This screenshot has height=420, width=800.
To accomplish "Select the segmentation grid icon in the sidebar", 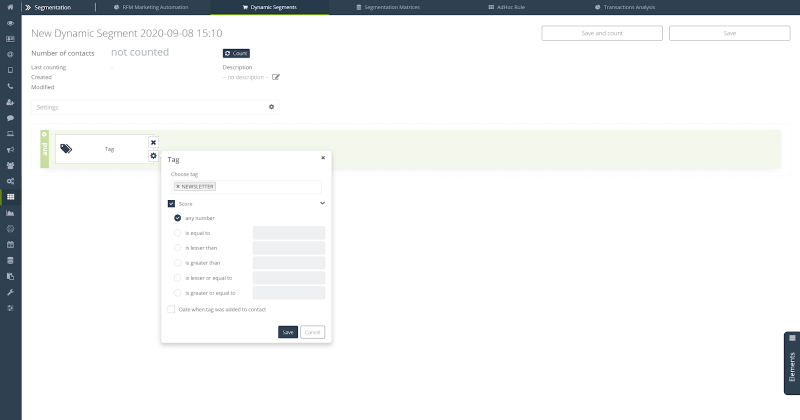I will click(x=10, y=197).
